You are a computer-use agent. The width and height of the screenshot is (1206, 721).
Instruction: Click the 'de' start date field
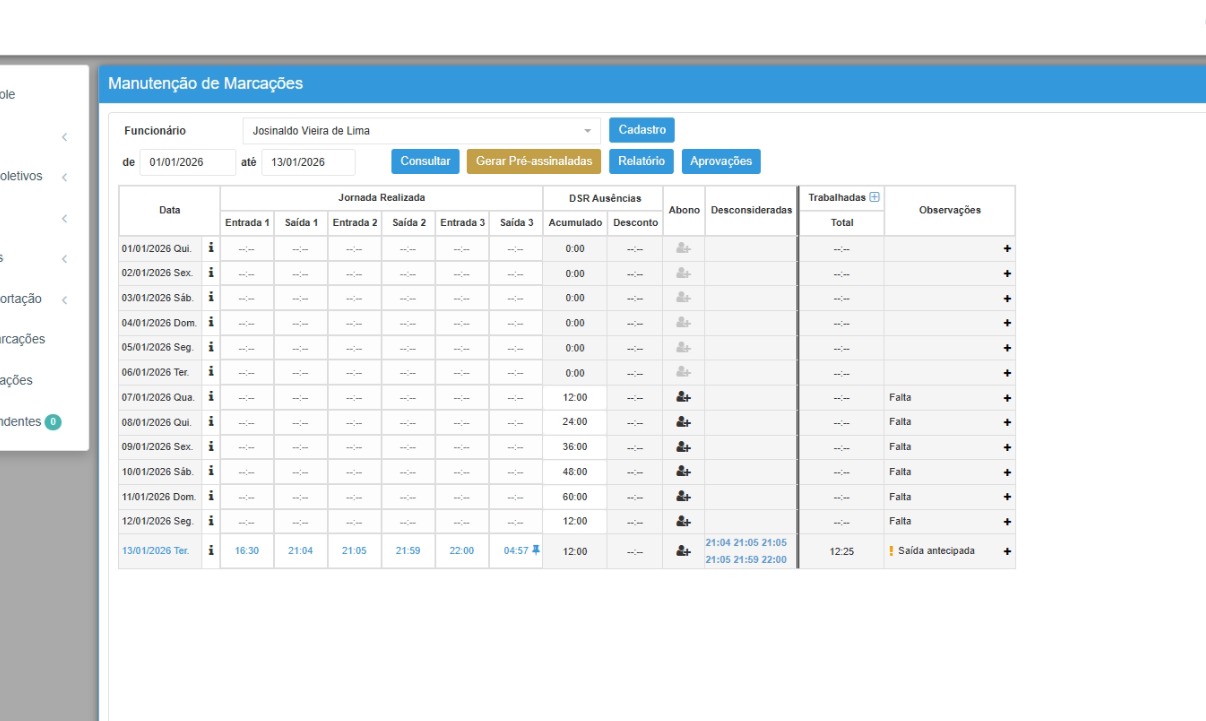coord(187,162)
